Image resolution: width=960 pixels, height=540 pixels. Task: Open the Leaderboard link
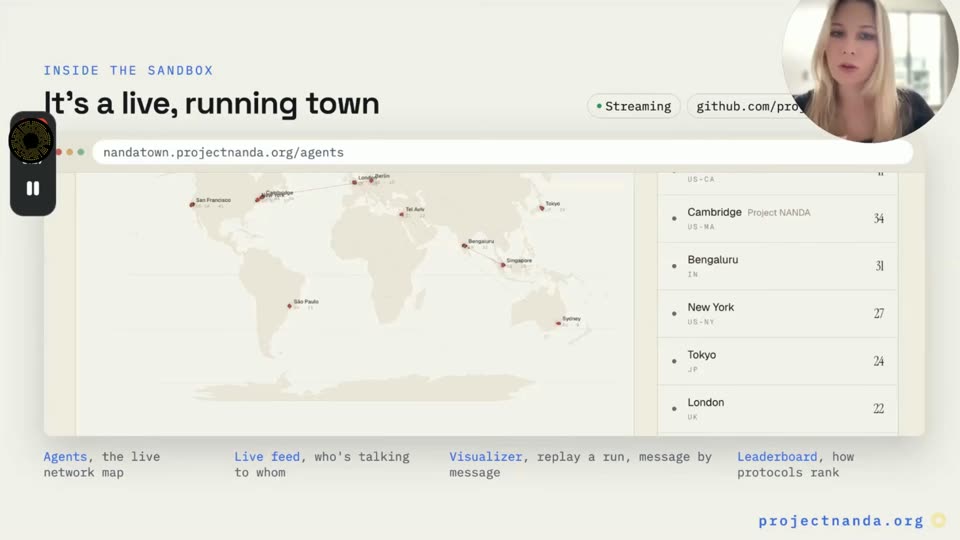(777, 456)
